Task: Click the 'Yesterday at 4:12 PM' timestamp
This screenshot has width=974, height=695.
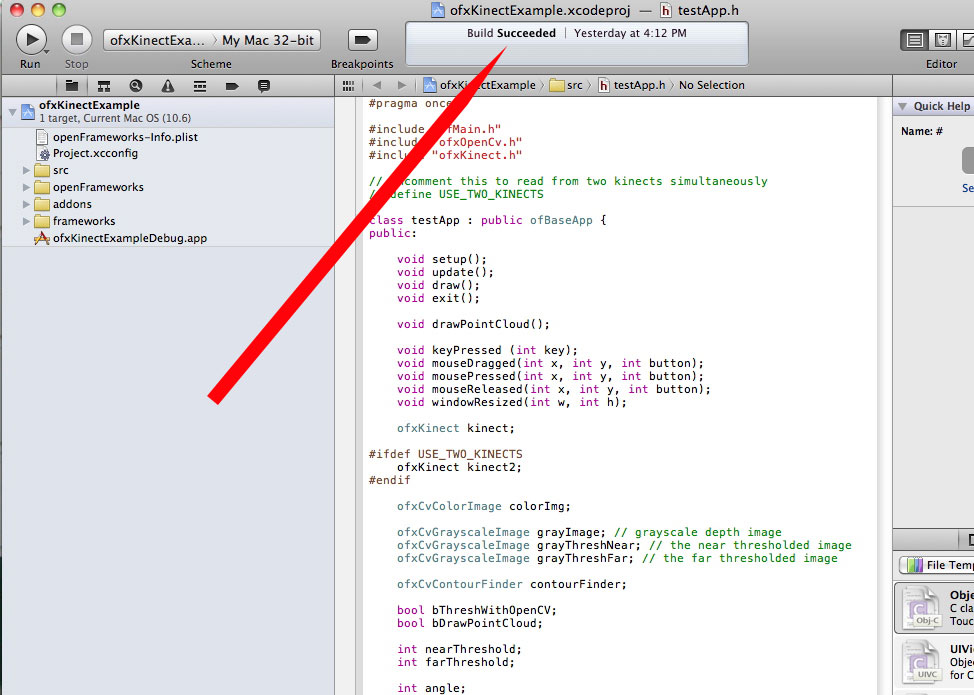Action: pyautogui.click(x=630, y=33)
